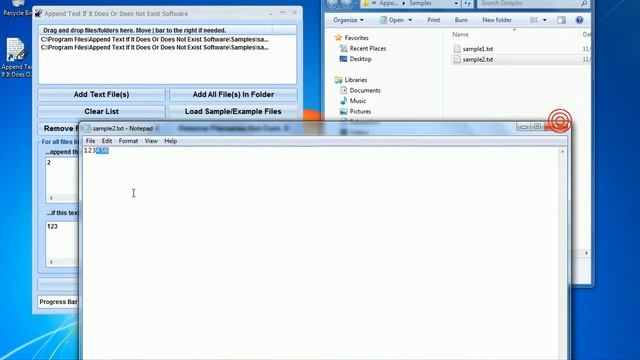The width and height of the screenshot is (640, 360).
Task: Click the Pictures icon in navigation pane
Action: pyautogui.click(x=344, y=111)
